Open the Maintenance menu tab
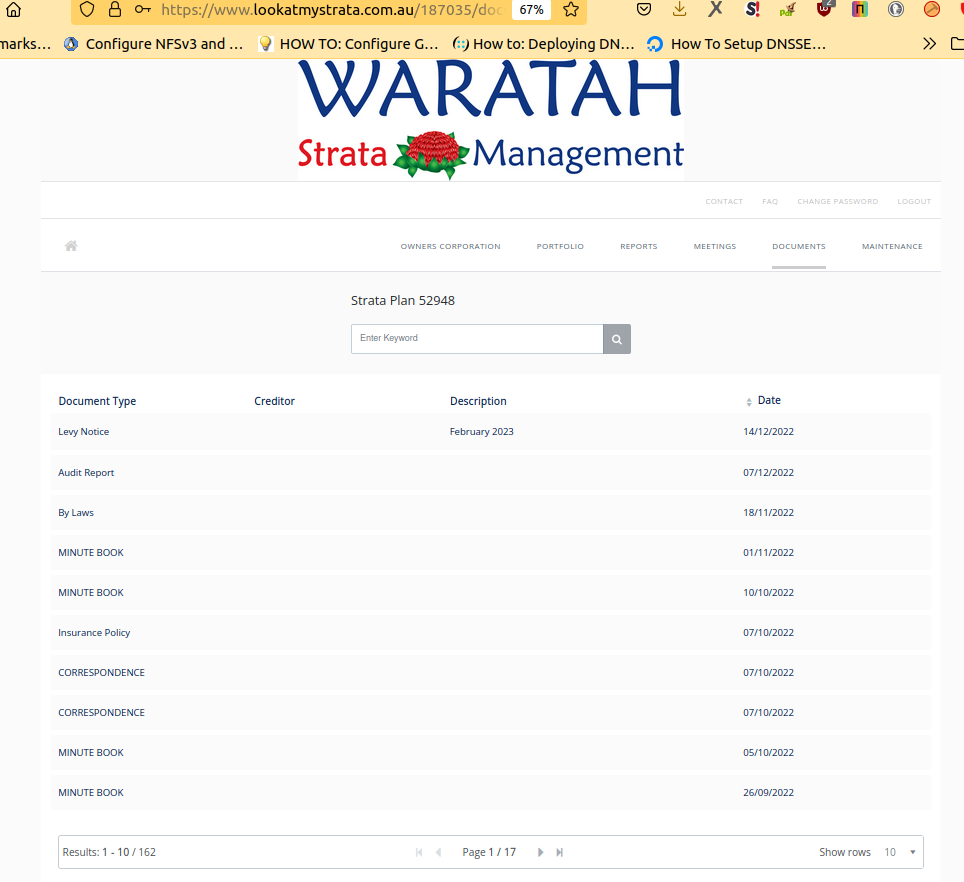The image size is (964, 882). point(892,246)
